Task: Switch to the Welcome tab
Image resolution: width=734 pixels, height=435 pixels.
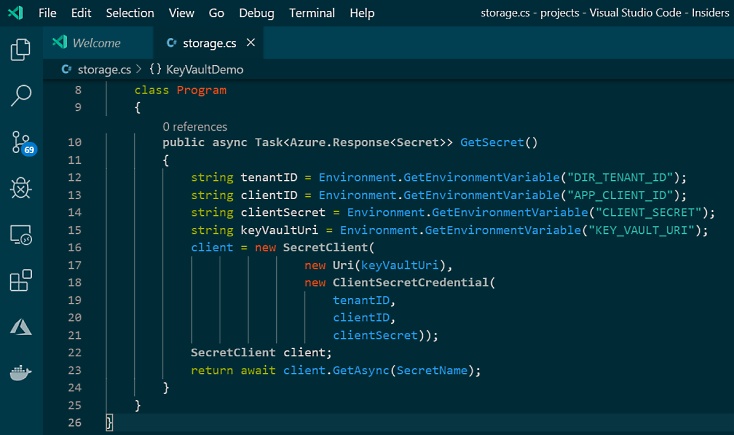Action: [96, 43]
